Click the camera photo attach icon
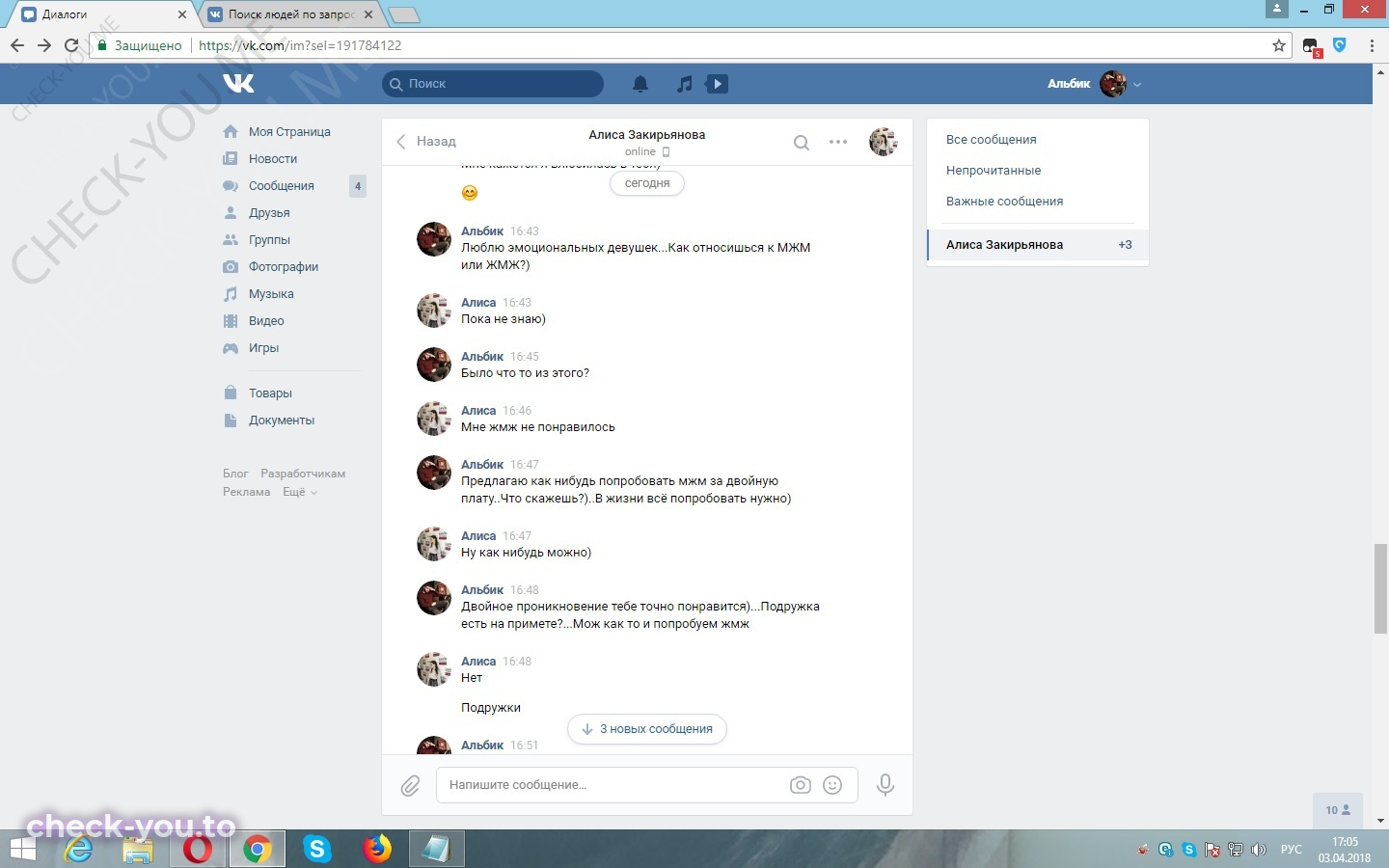Image resolution: width=1389 pixels, height=868 pixels. (x=801, y=785)
